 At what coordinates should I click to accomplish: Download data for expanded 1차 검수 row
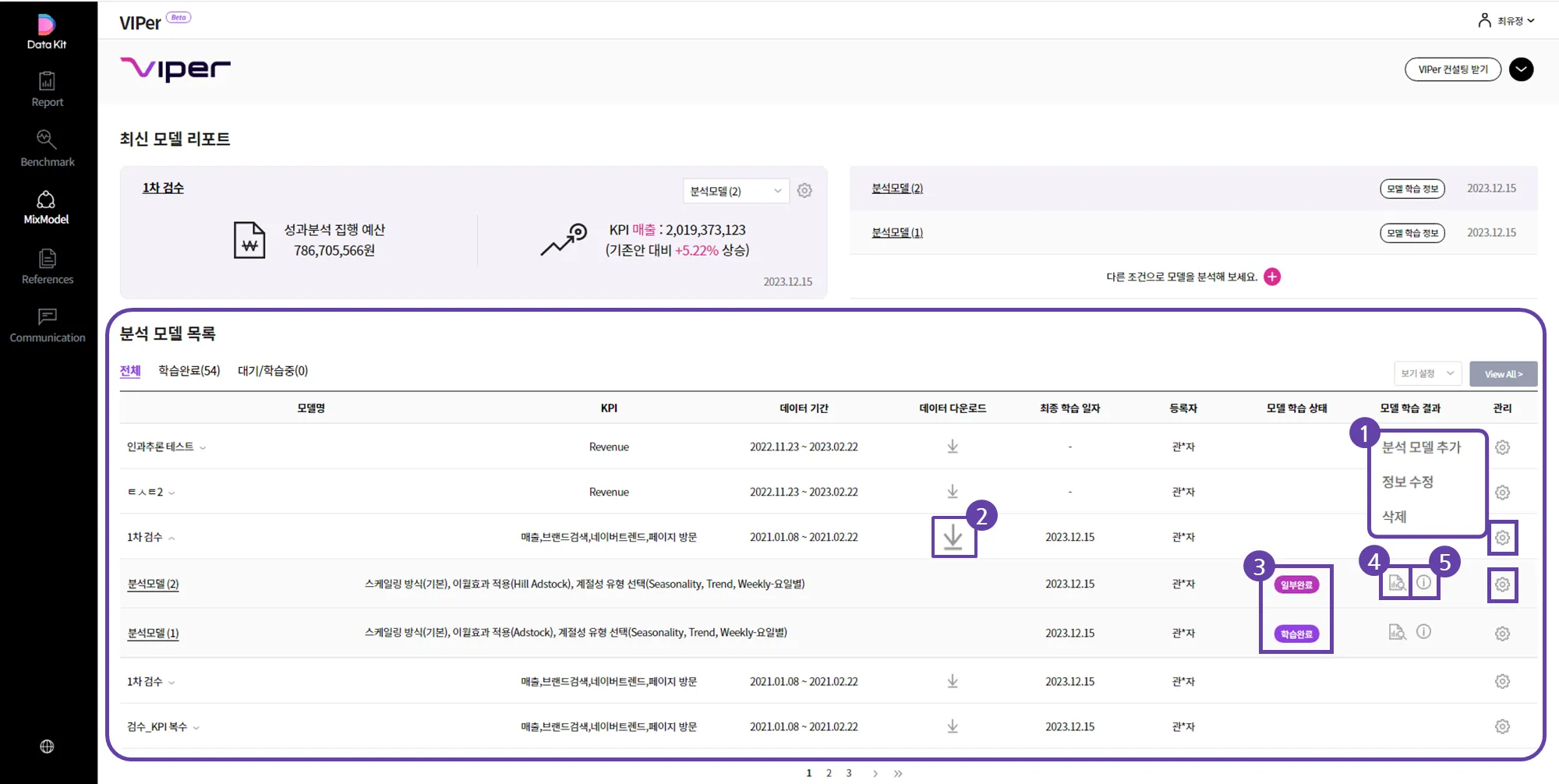(953, 537)
